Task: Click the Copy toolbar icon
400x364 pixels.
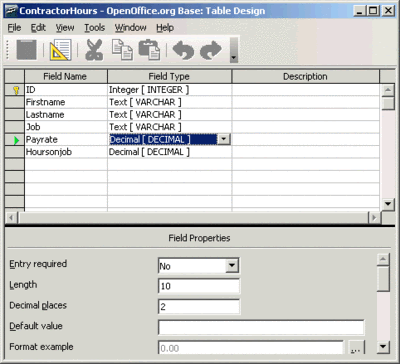Action: pos(122,50)
